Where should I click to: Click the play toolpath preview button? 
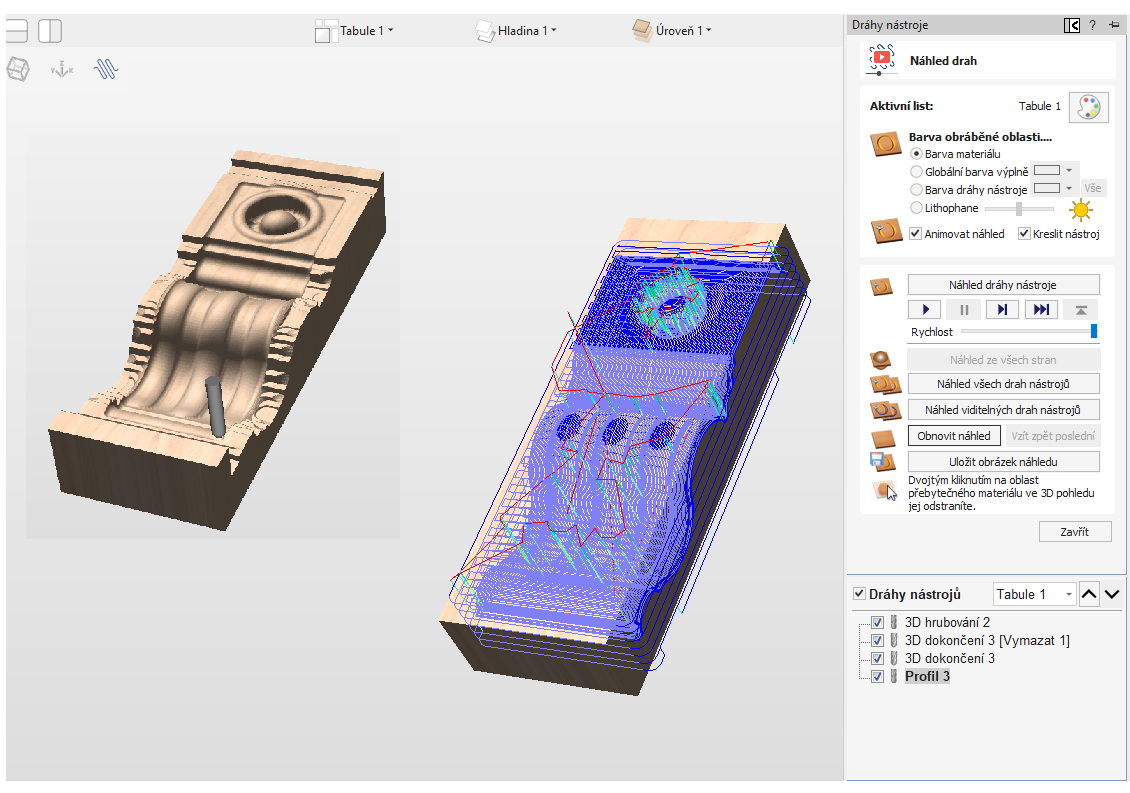pos(926,310)
